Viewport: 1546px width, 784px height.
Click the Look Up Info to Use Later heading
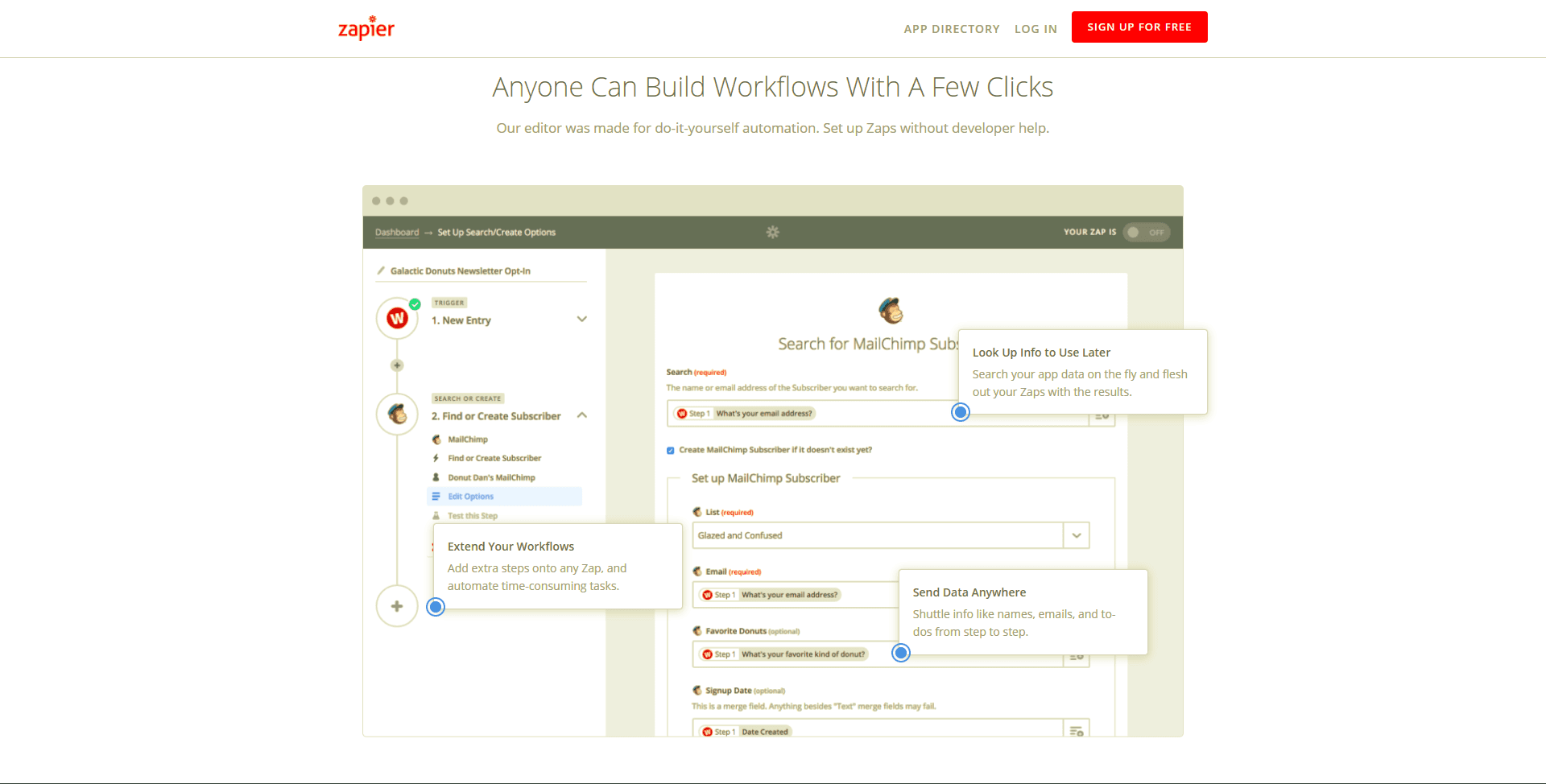1041,353
